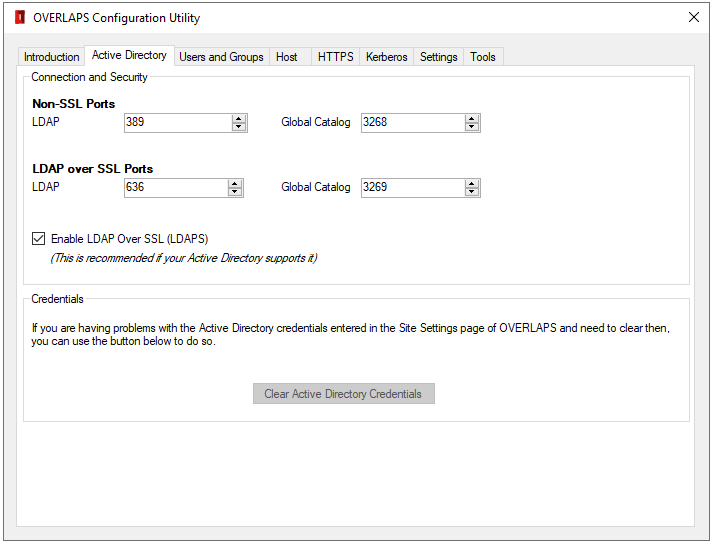Decrease SSL Global Catalog 3269 down arrow
Viewport: 712px width, 545px height.
pos(472,192)
